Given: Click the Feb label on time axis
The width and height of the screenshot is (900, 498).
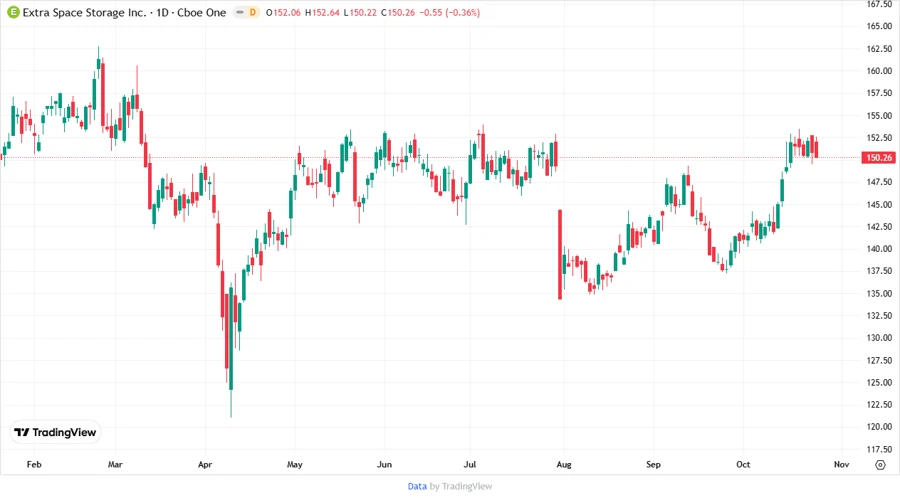Looking at the screenshot, I should [34, 465].
